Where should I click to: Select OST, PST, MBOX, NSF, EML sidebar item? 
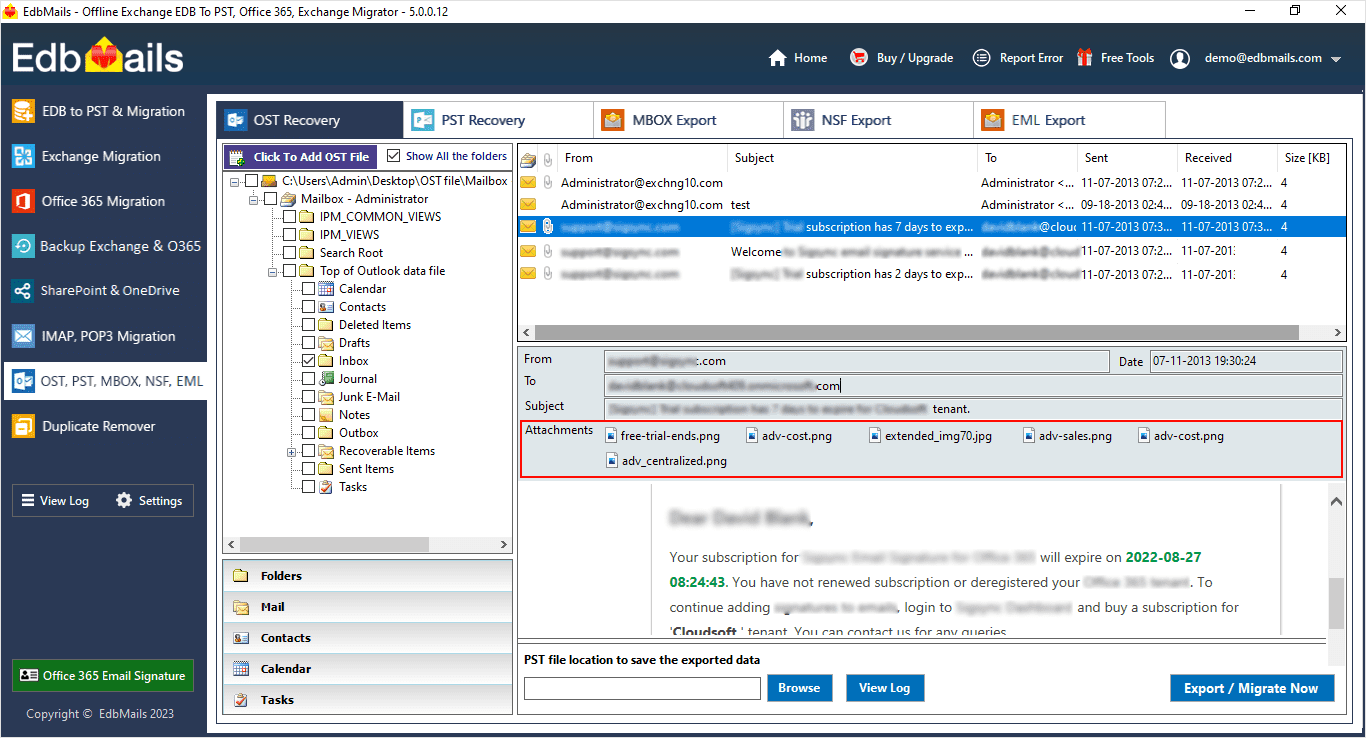click(104, 381)
